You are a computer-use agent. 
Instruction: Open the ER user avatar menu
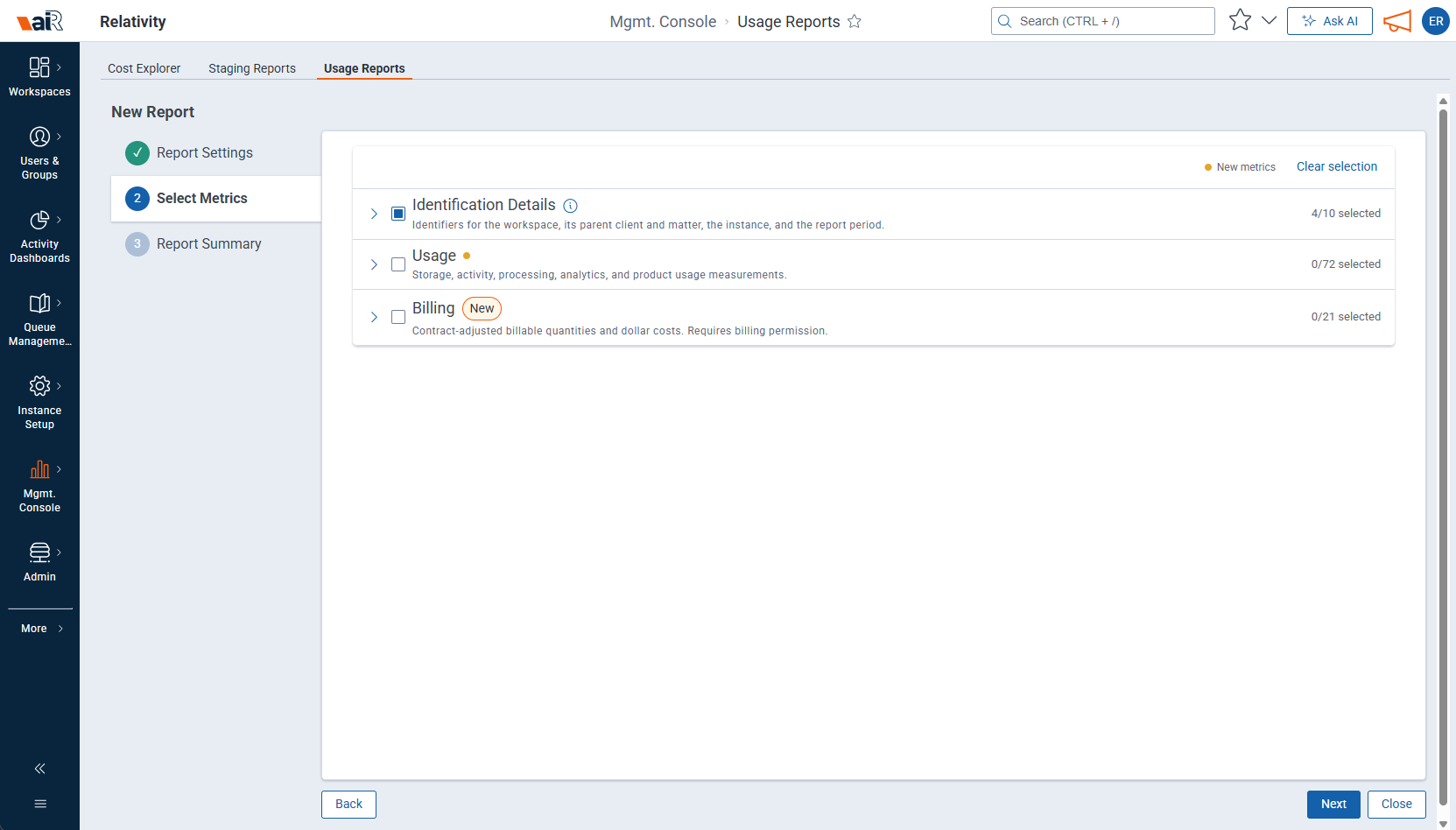[1436, 21]
